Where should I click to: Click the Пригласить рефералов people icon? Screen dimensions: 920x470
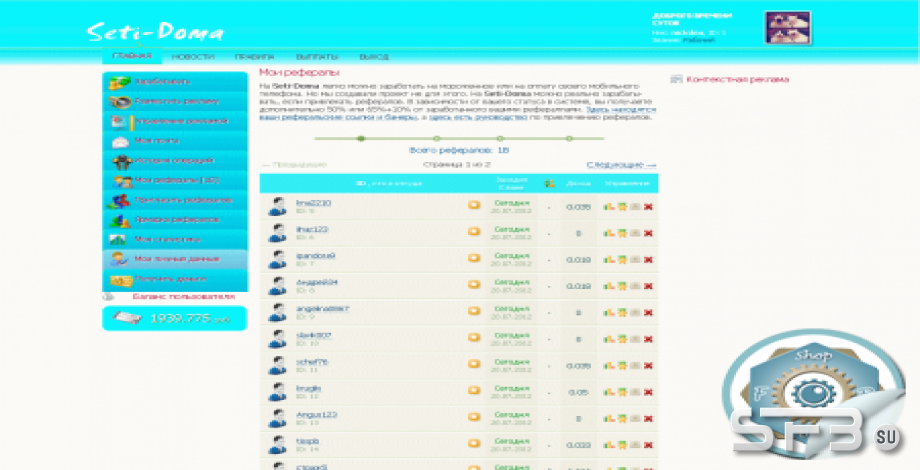pyautogui.click(x=119, y=201)
